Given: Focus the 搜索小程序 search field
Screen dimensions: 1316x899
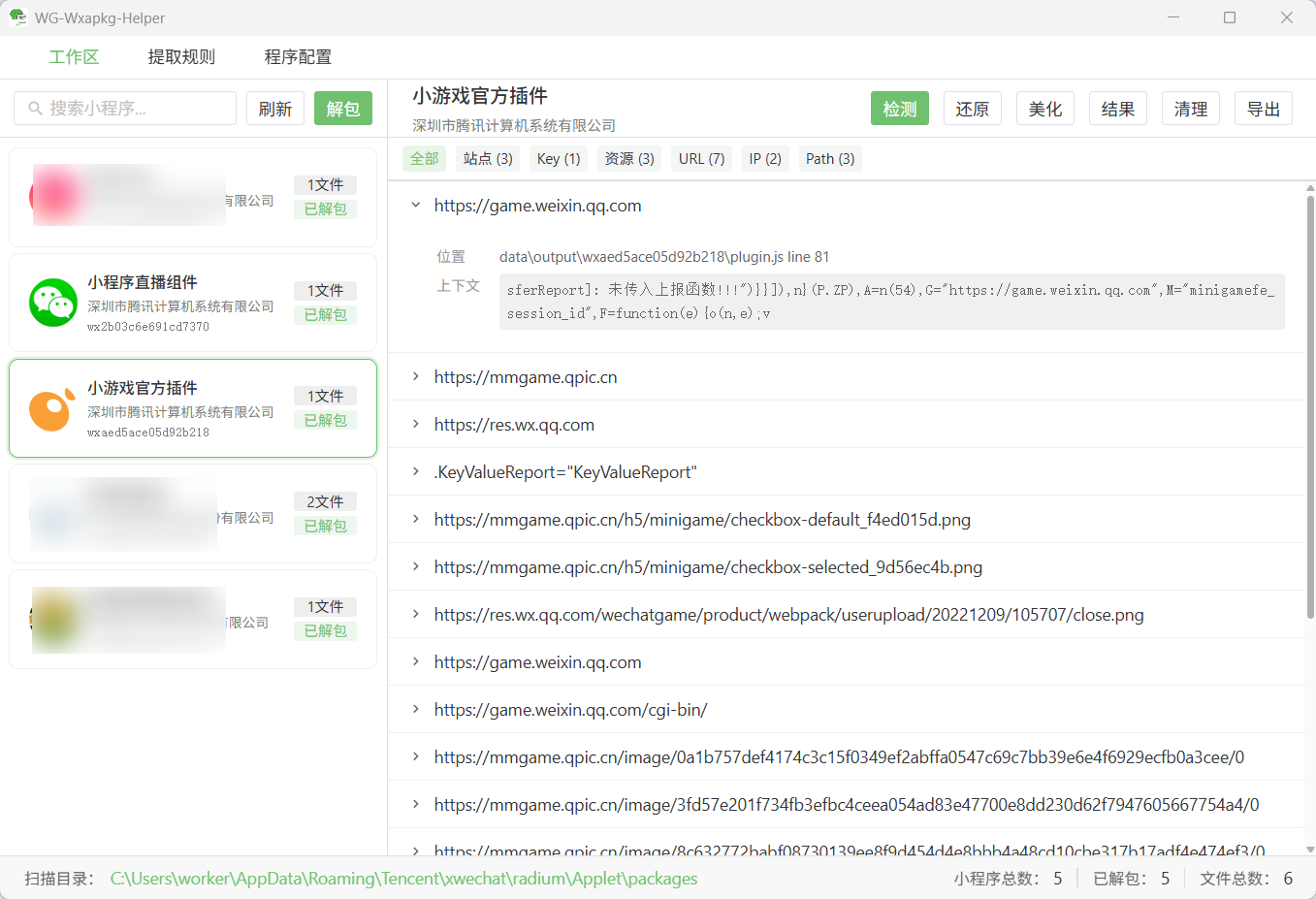Looking at the screenshot, I should [136, 109].
